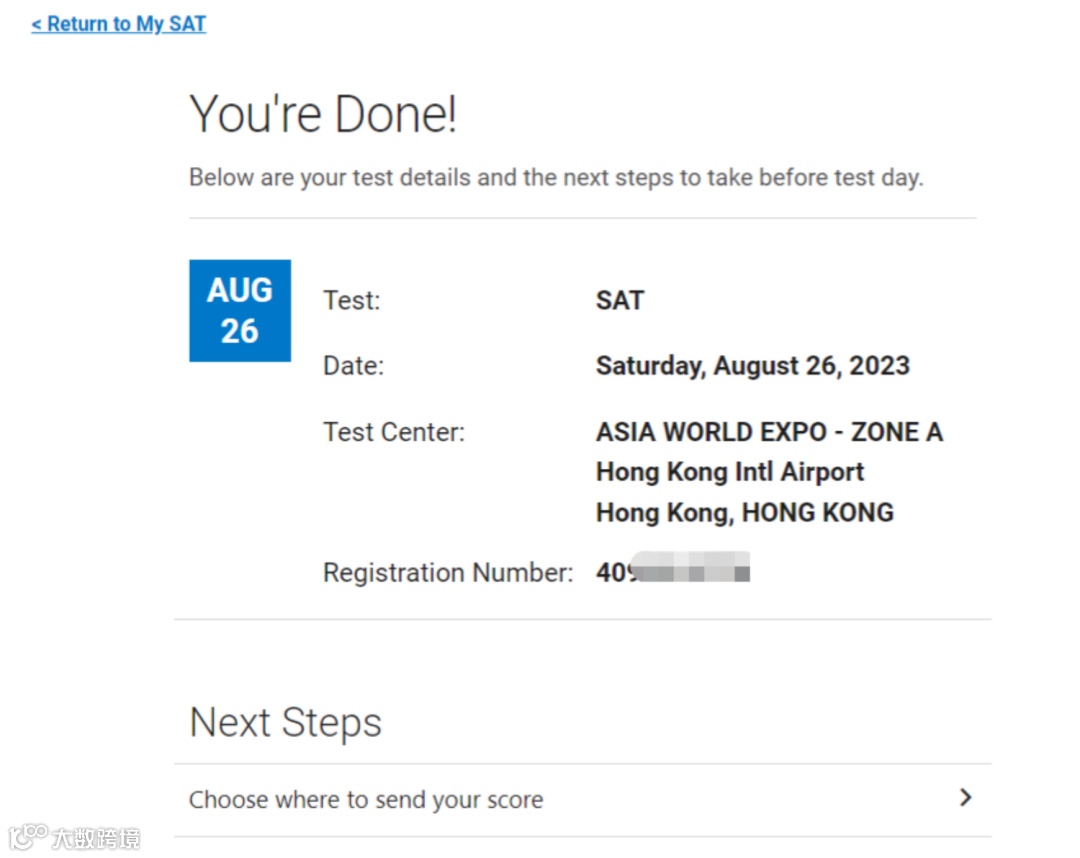This screenshot has height=858, width=1080.
Task: Click the Saturday, August 26, 2023 date
Action: (752, 366)
